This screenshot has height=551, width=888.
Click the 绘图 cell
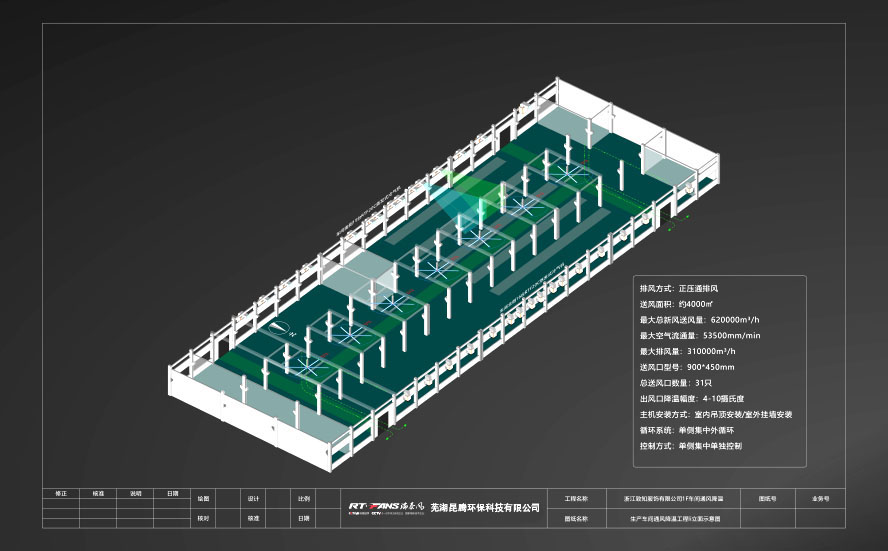(x=203, y=499)
